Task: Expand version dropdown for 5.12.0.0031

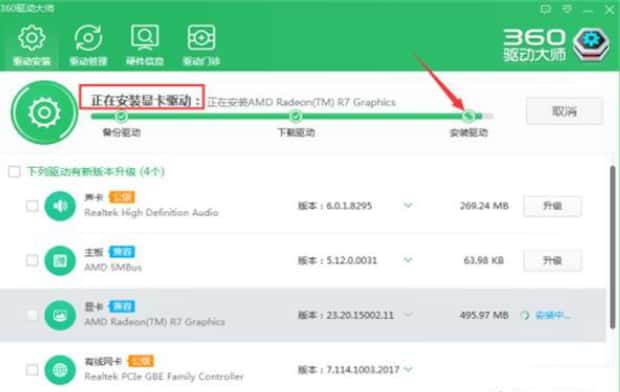Action: [408, 260]
